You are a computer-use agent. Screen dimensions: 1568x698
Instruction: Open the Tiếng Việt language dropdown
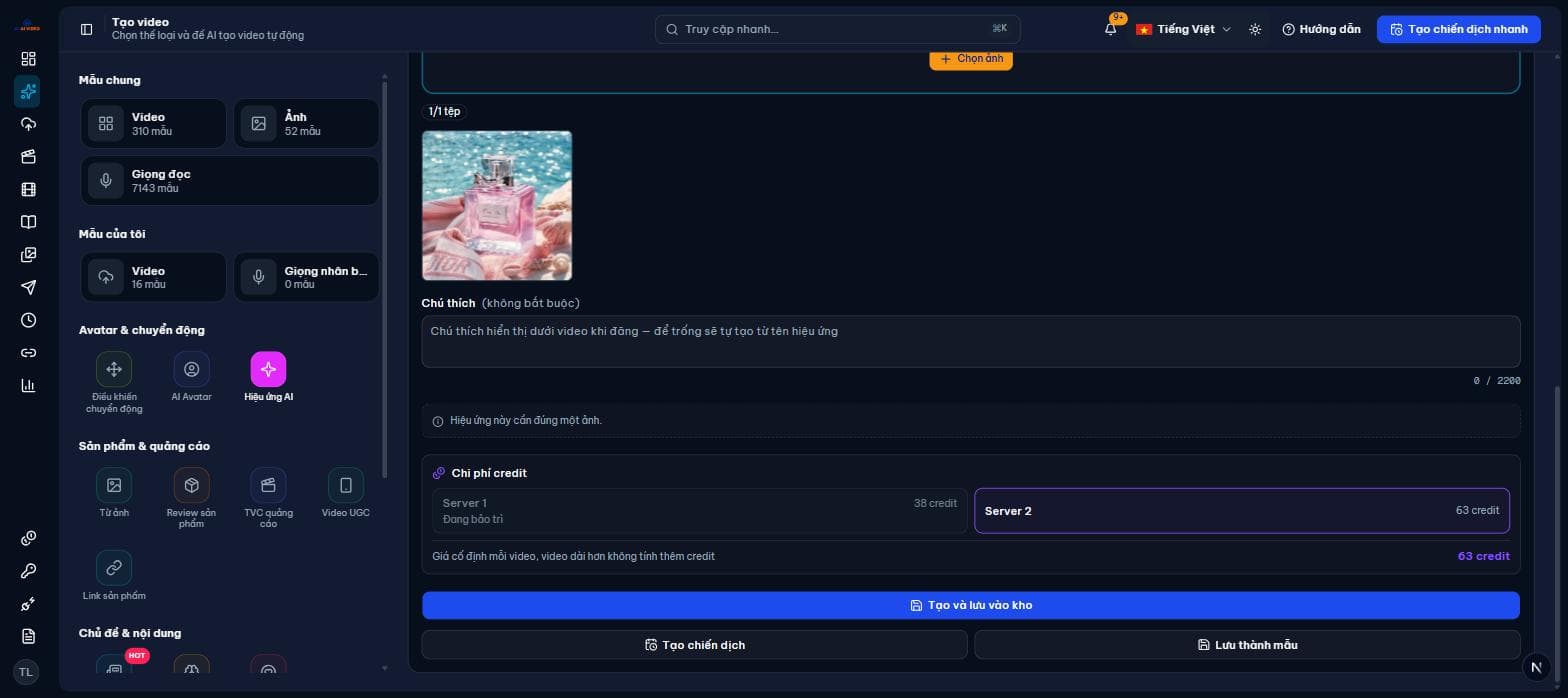tap(1183, 29)
